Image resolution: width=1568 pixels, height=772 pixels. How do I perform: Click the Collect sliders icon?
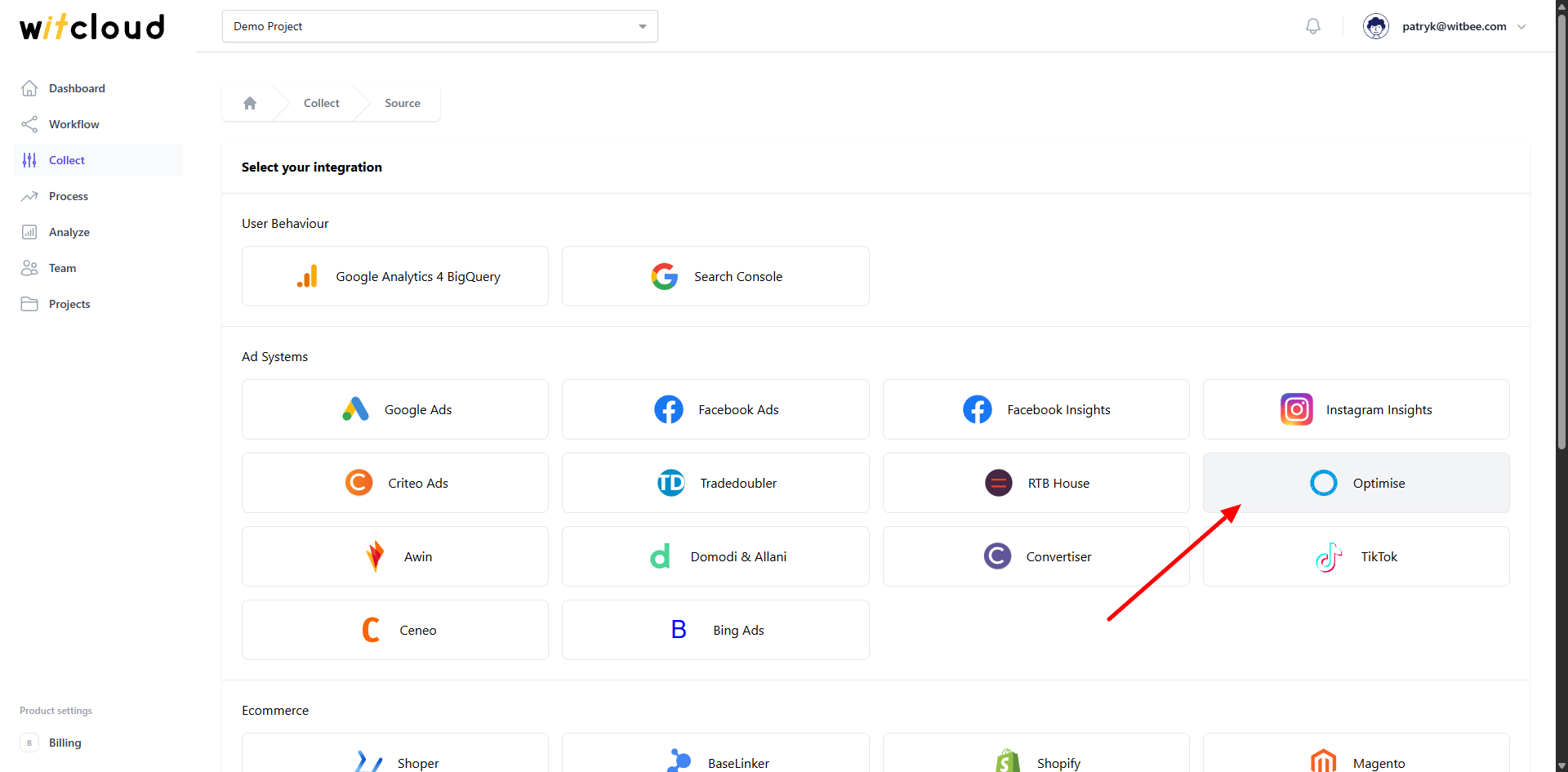pyautogui.click(x=29, y=160)
